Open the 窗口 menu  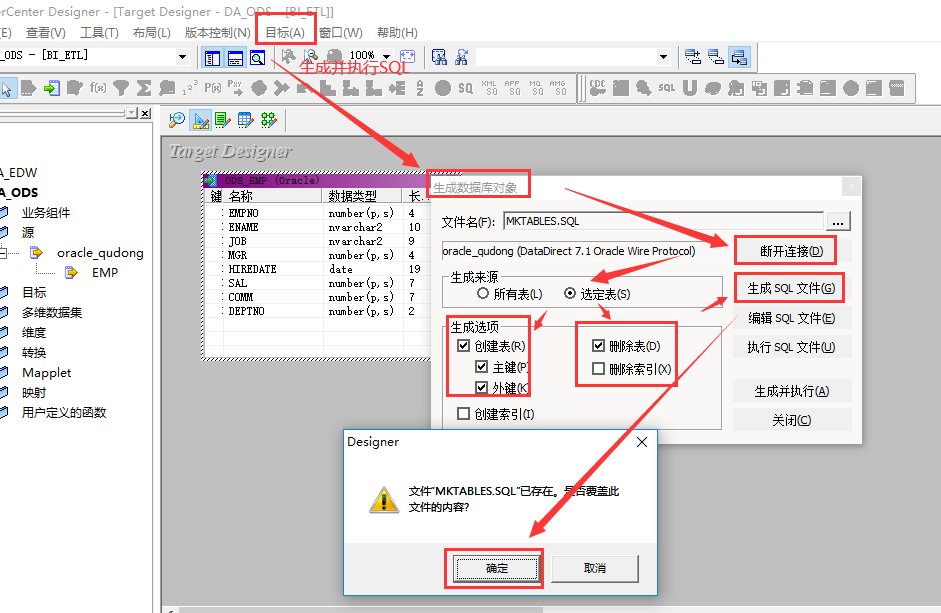point(340,31)
